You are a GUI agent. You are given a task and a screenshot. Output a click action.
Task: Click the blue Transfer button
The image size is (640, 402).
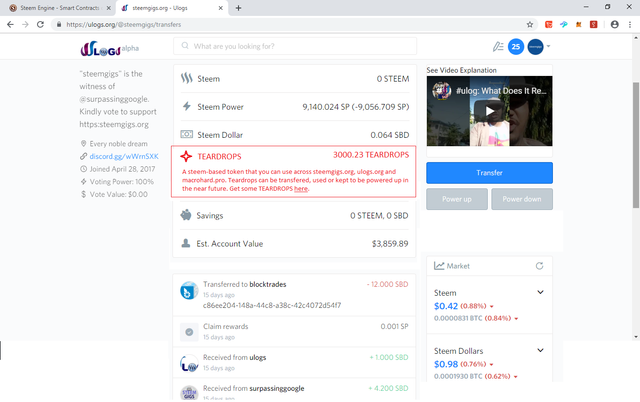click(x=489, y=173)
